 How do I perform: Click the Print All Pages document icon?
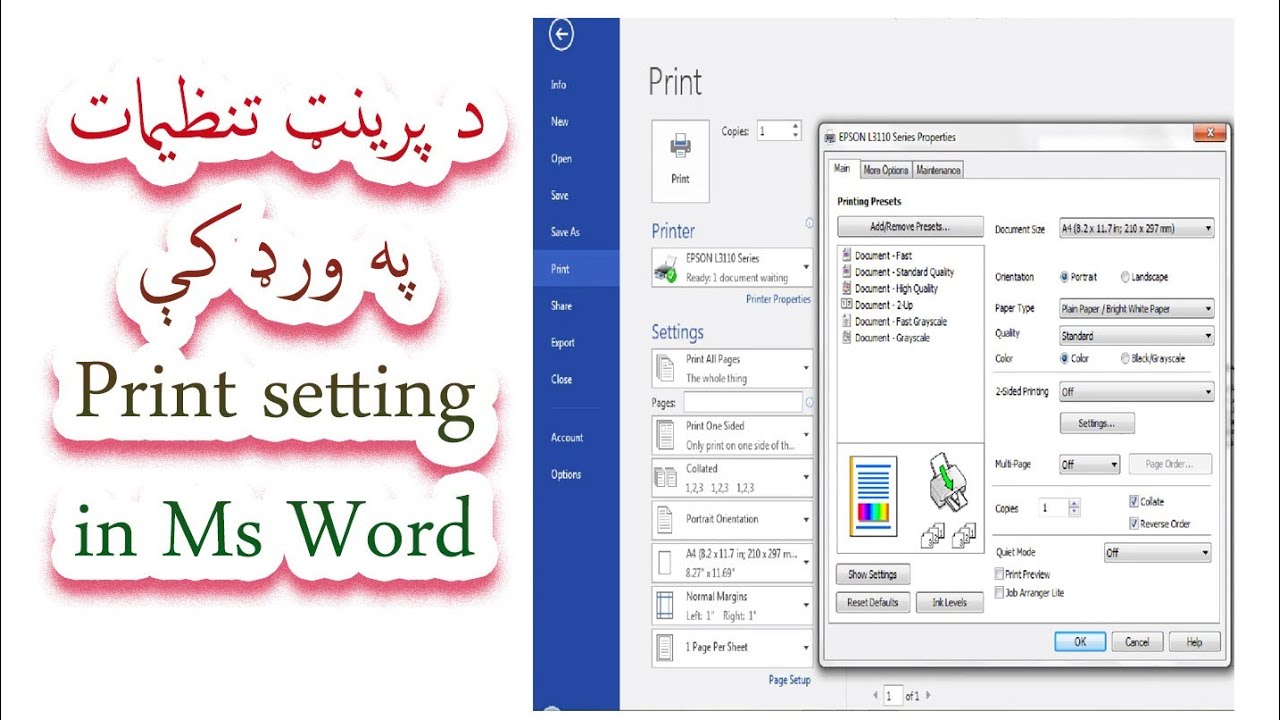point(665,369)
